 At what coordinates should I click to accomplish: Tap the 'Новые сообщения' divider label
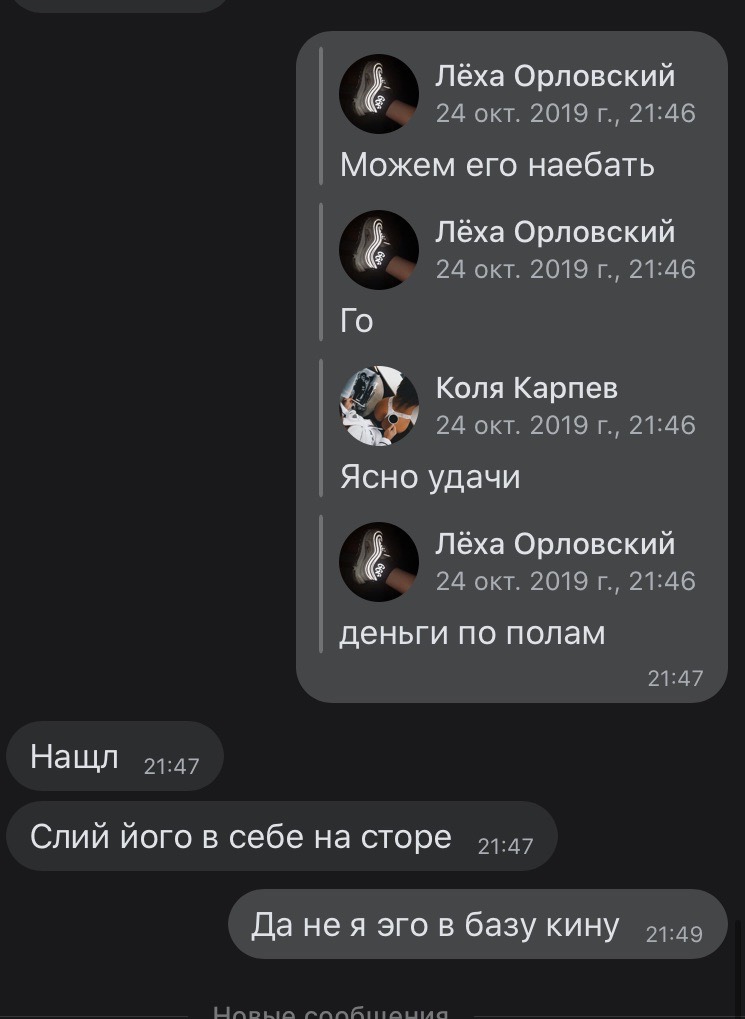[330, 1011]
